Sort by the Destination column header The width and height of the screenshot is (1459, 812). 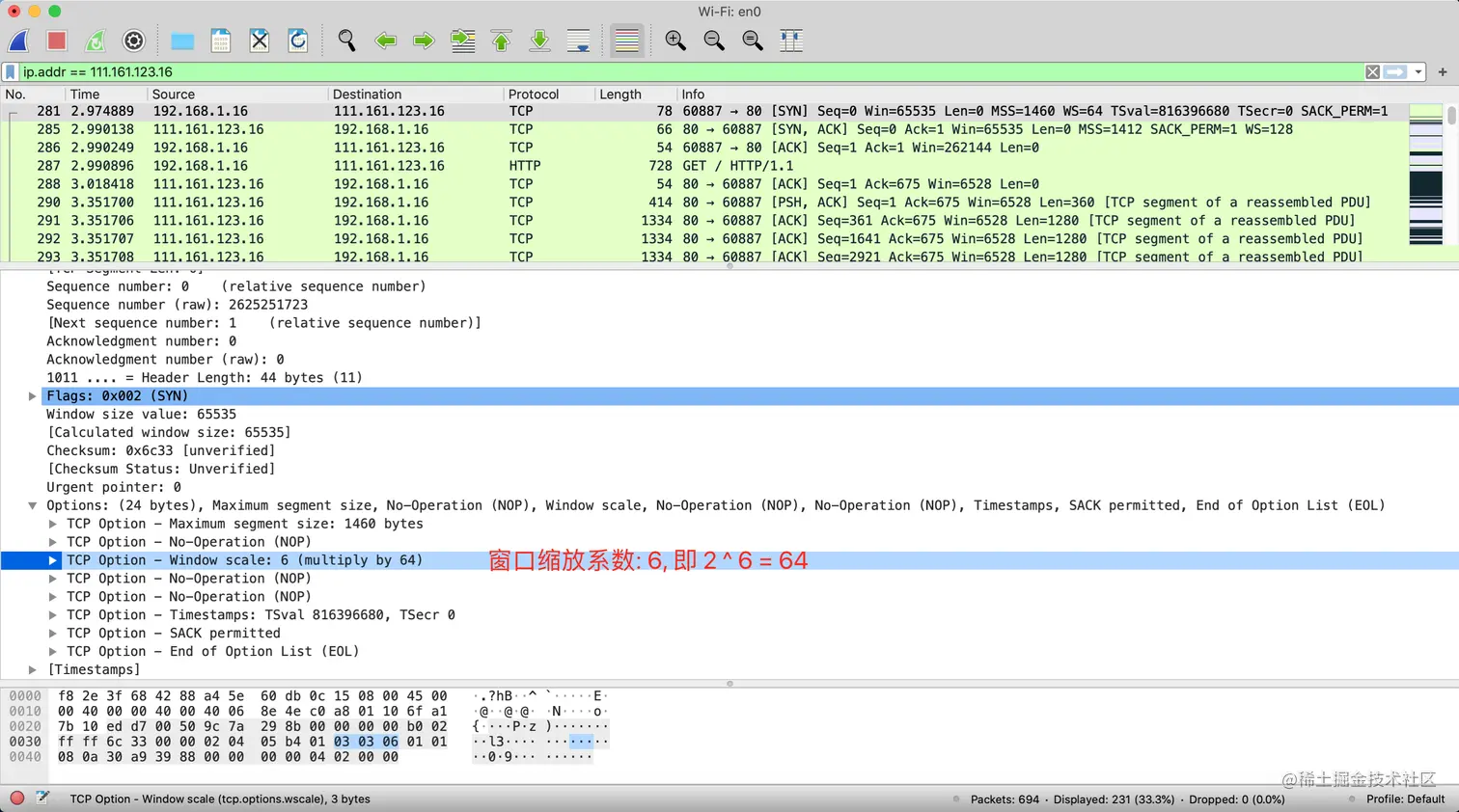415,95
